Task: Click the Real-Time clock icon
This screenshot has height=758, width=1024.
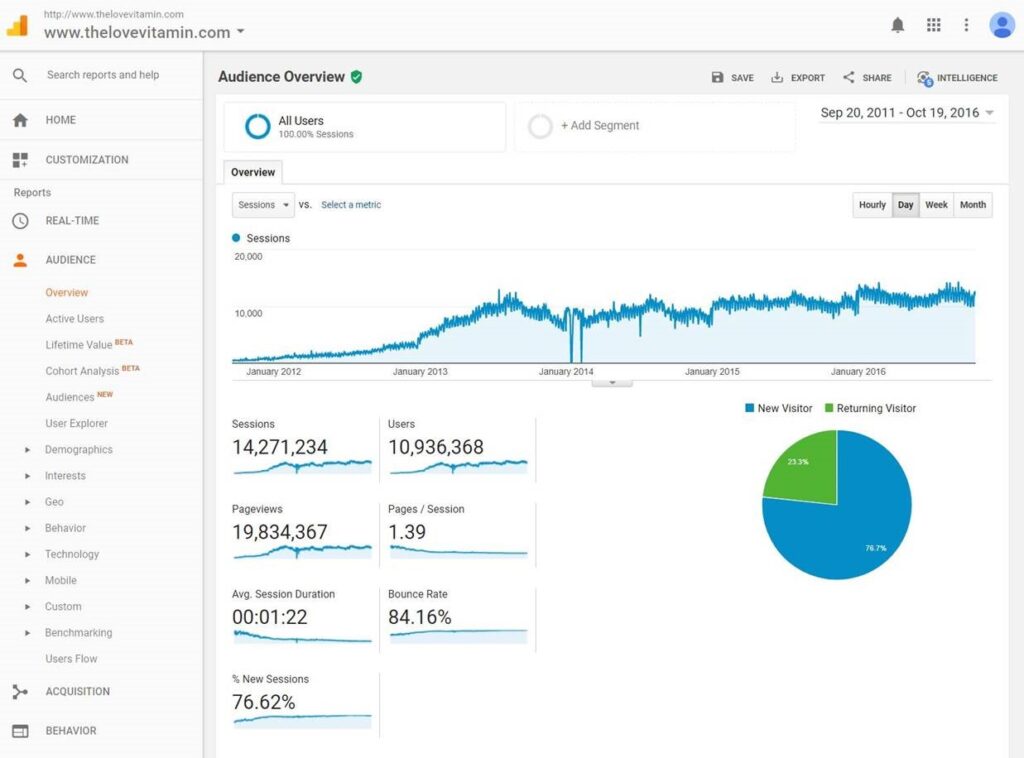Action: pos(20,221)
